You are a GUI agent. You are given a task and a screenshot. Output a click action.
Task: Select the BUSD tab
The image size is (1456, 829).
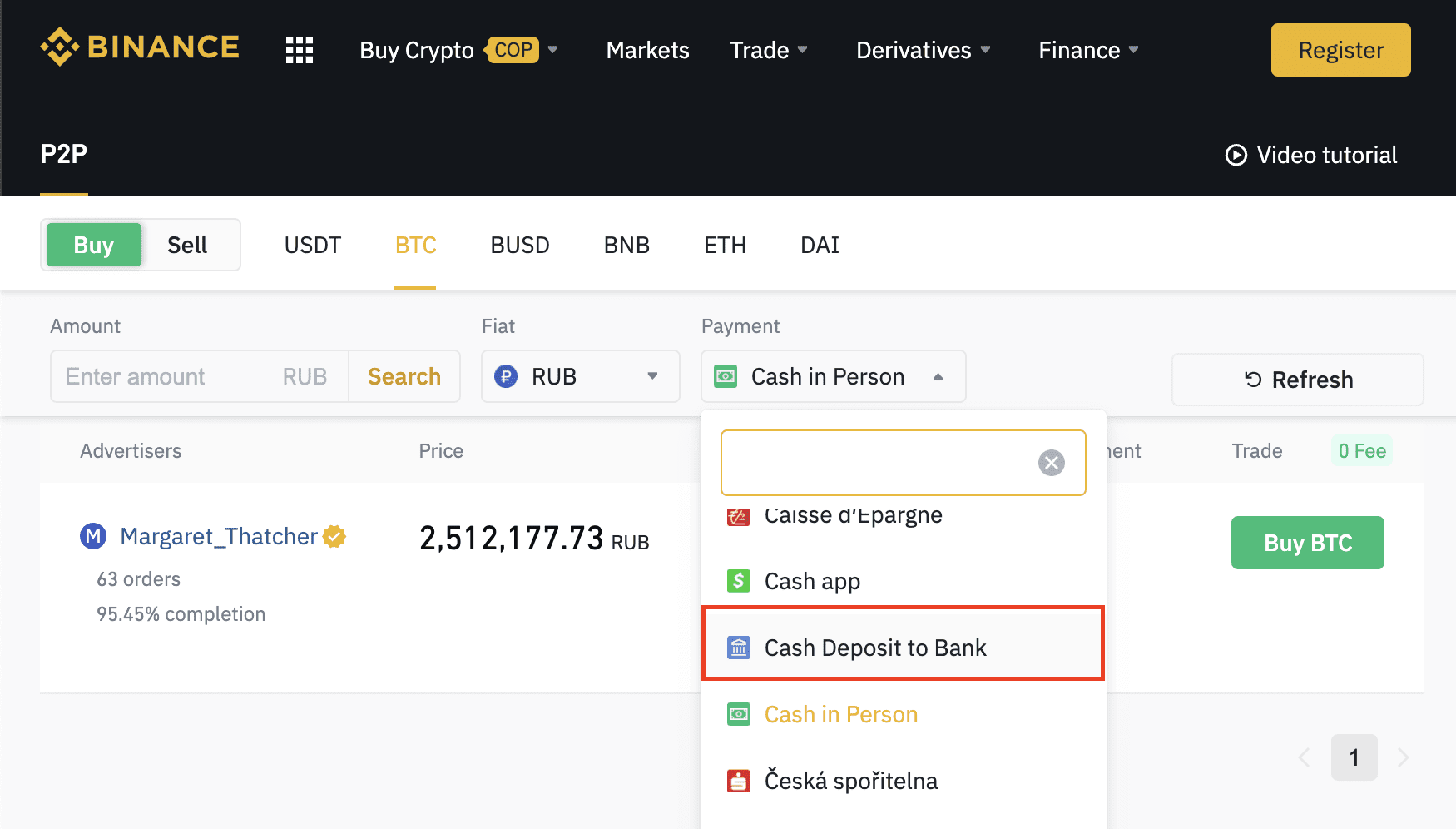(520, 245)
